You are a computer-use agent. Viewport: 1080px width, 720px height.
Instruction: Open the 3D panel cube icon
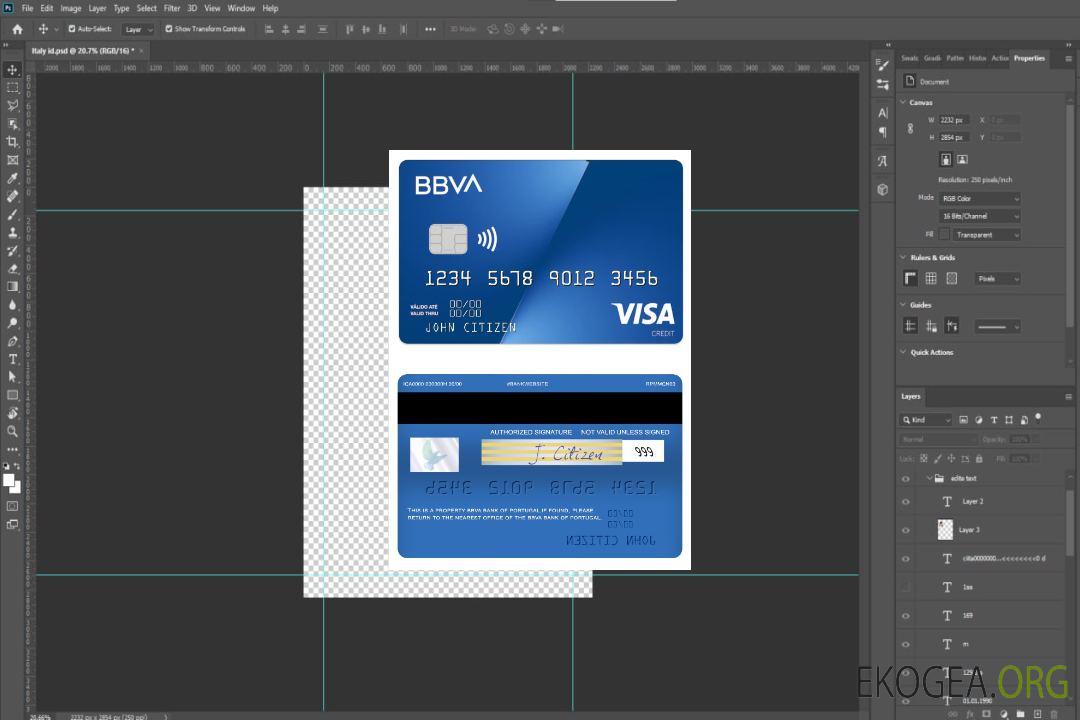click(883, 189)
